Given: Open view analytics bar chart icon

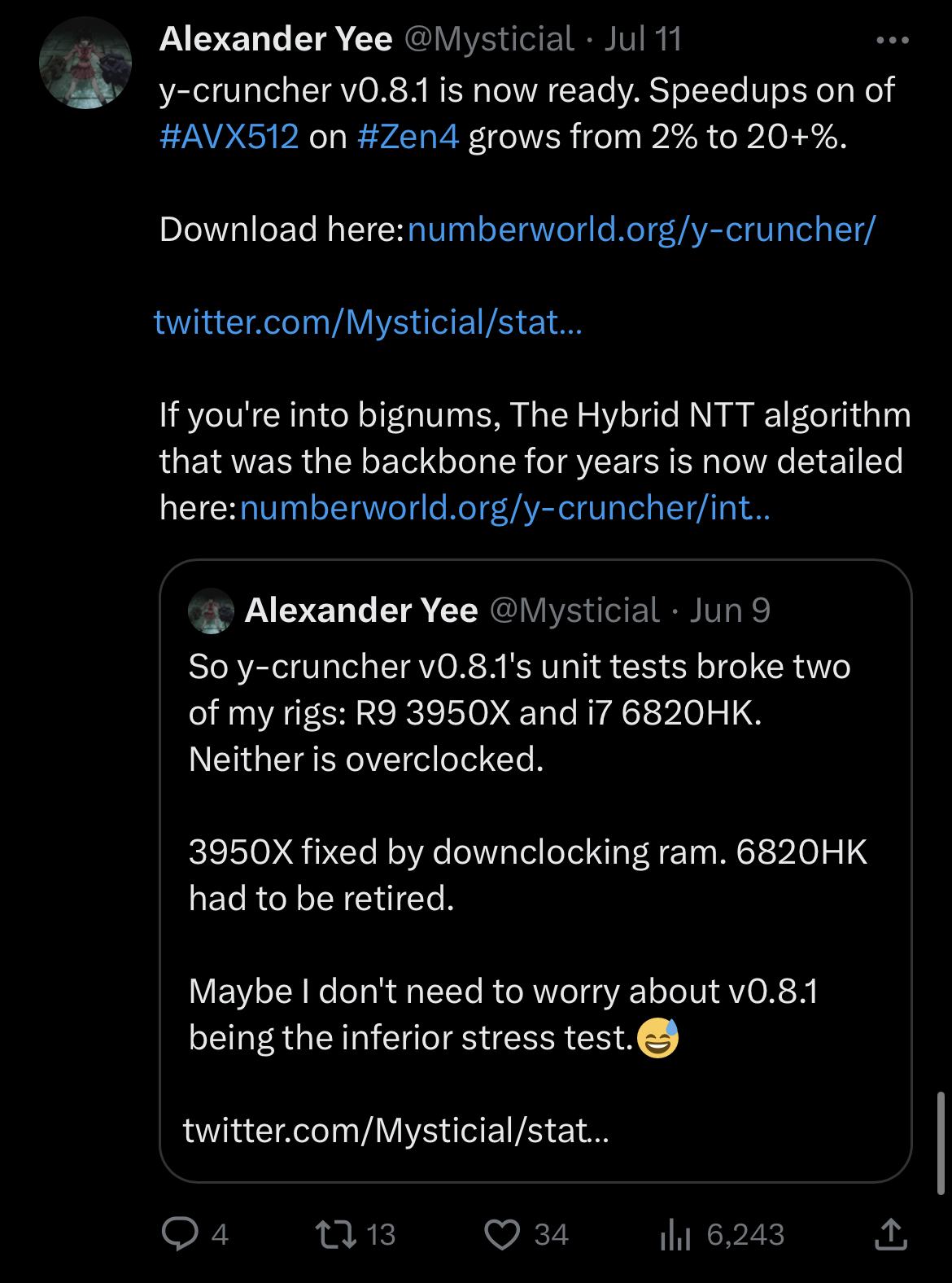Looking at the screenshot, I should [x=675, y=1235].
